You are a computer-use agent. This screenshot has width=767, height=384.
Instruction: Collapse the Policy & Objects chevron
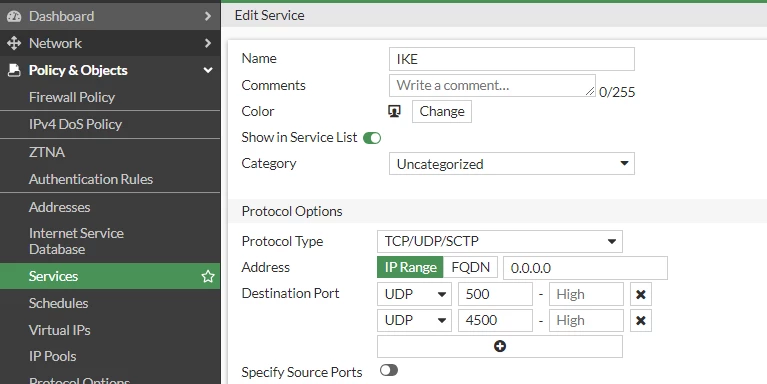(x=208, y=70)
